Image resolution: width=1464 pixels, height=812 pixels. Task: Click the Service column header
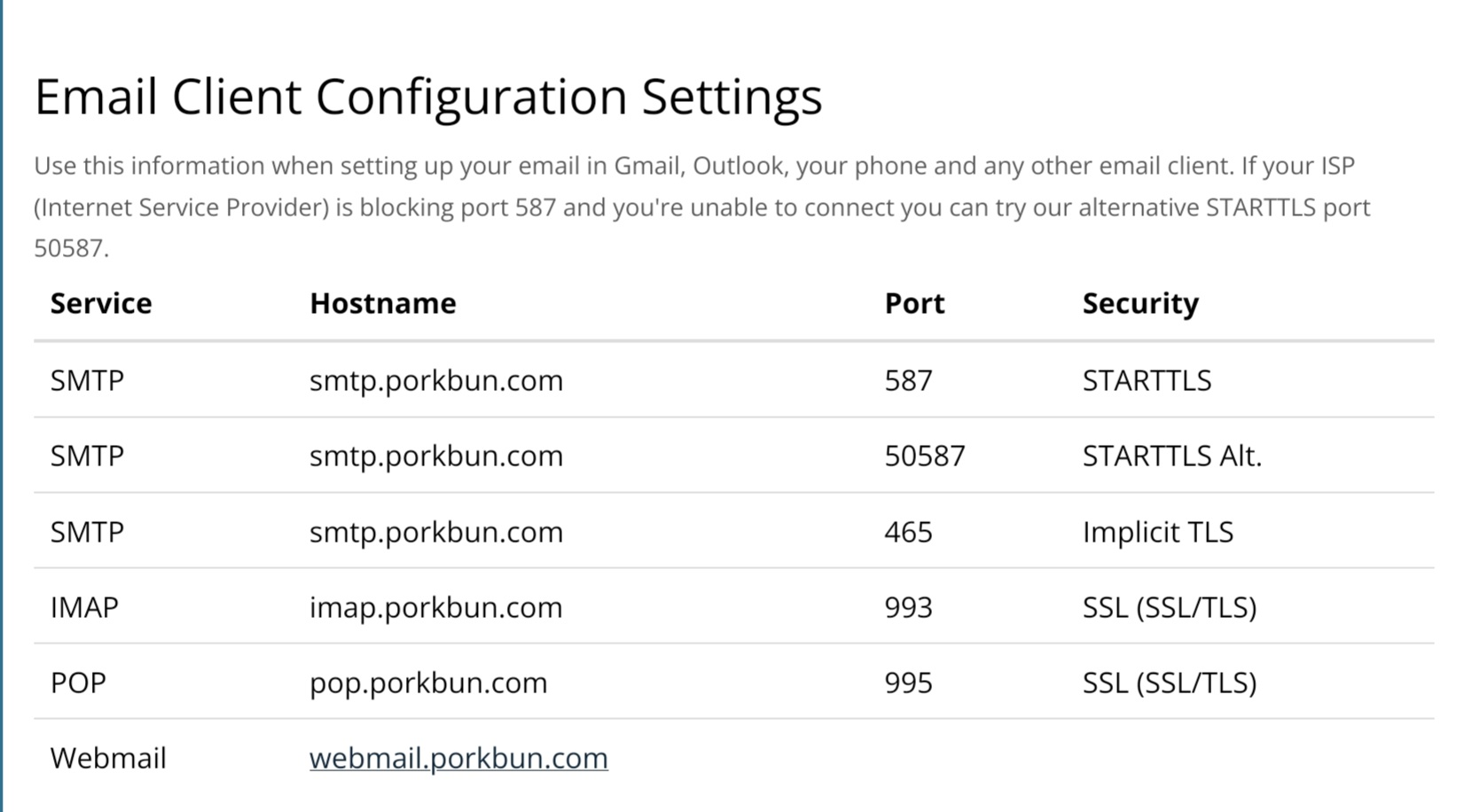(101, 303)
